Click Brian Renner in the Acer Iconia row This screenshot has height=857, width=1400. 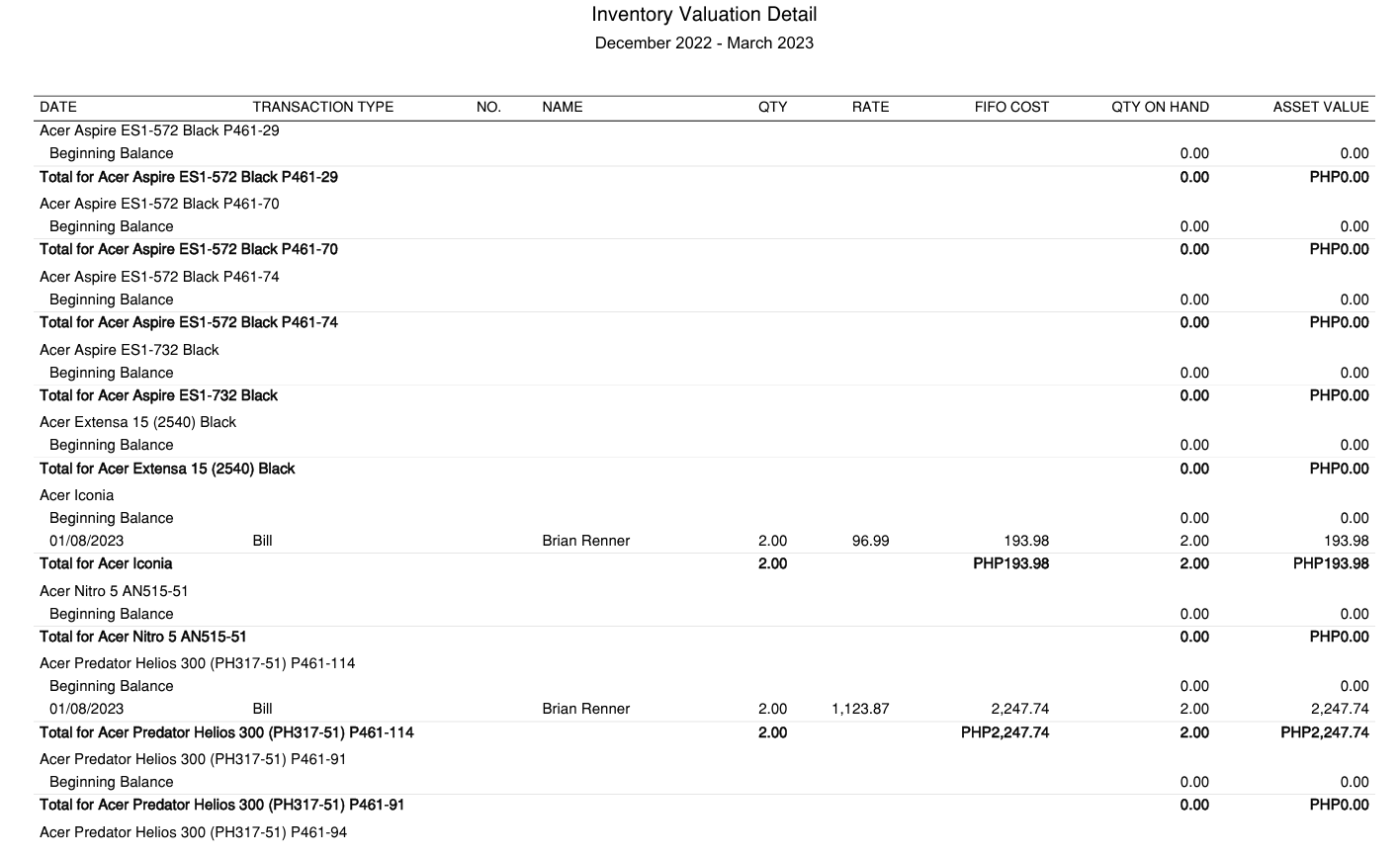point(585,541)
